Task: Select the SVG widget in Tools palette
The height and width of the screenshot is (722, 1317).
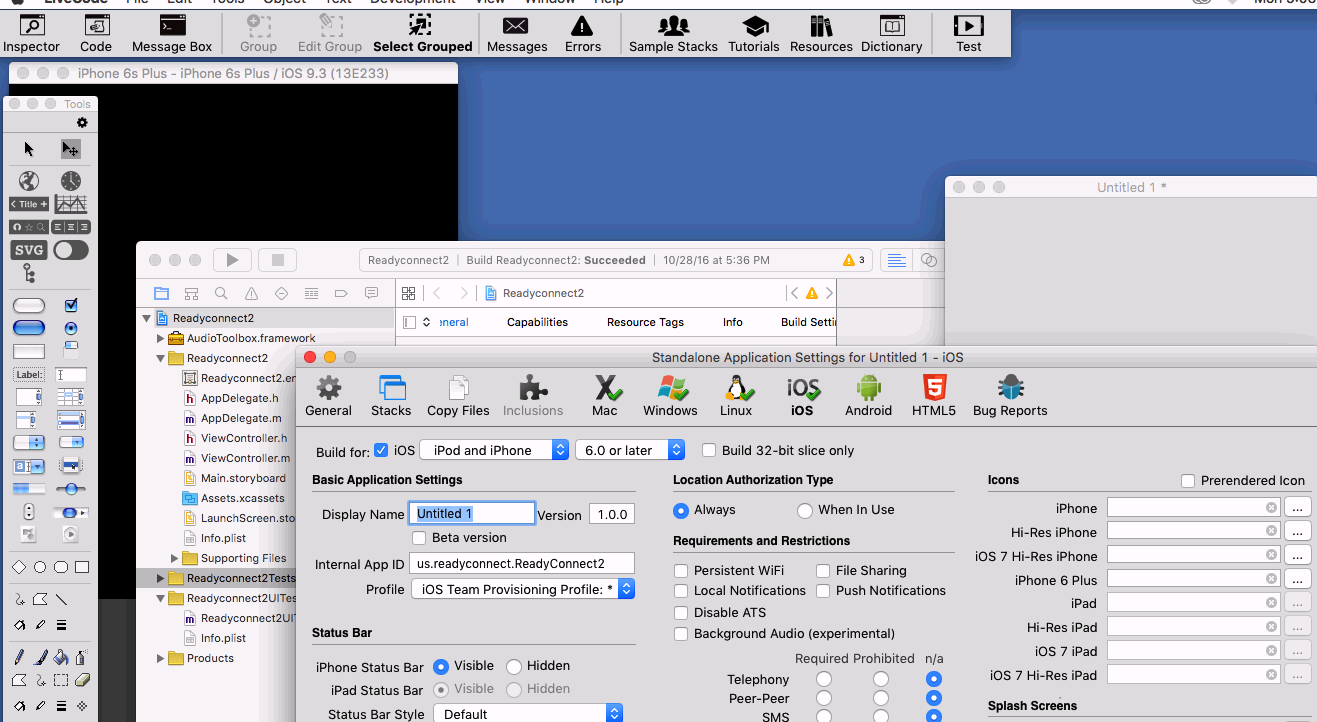Action: coord(28,250)
